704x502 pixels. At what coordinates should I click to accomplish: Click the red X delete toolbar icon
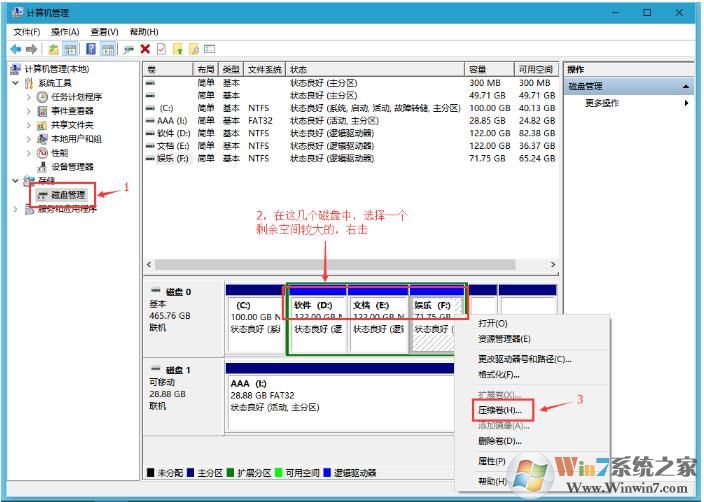[145, 48]
